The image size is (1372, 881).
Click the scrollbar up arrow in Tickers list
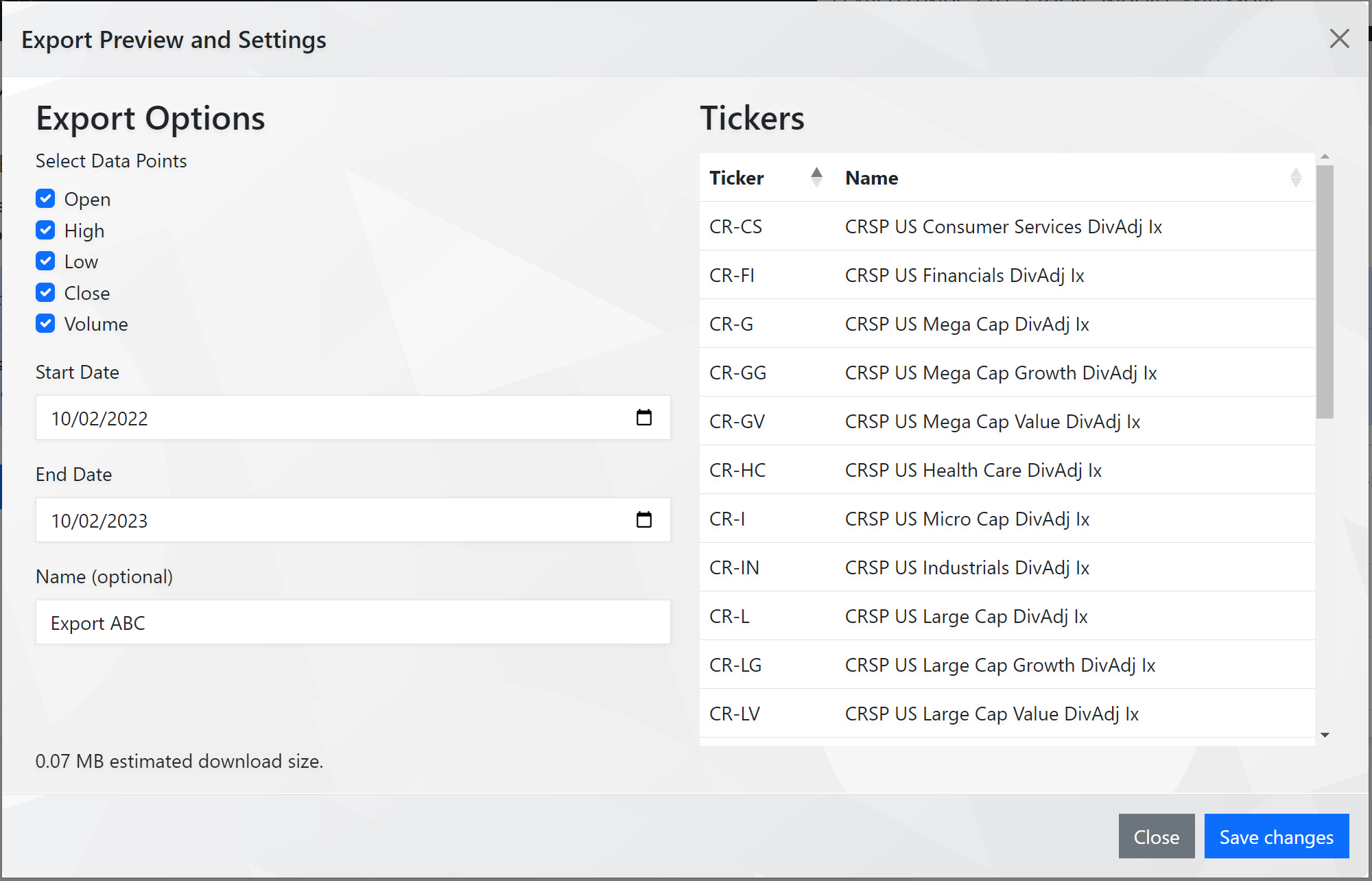pyautogui.click(x=1325, y=157)
